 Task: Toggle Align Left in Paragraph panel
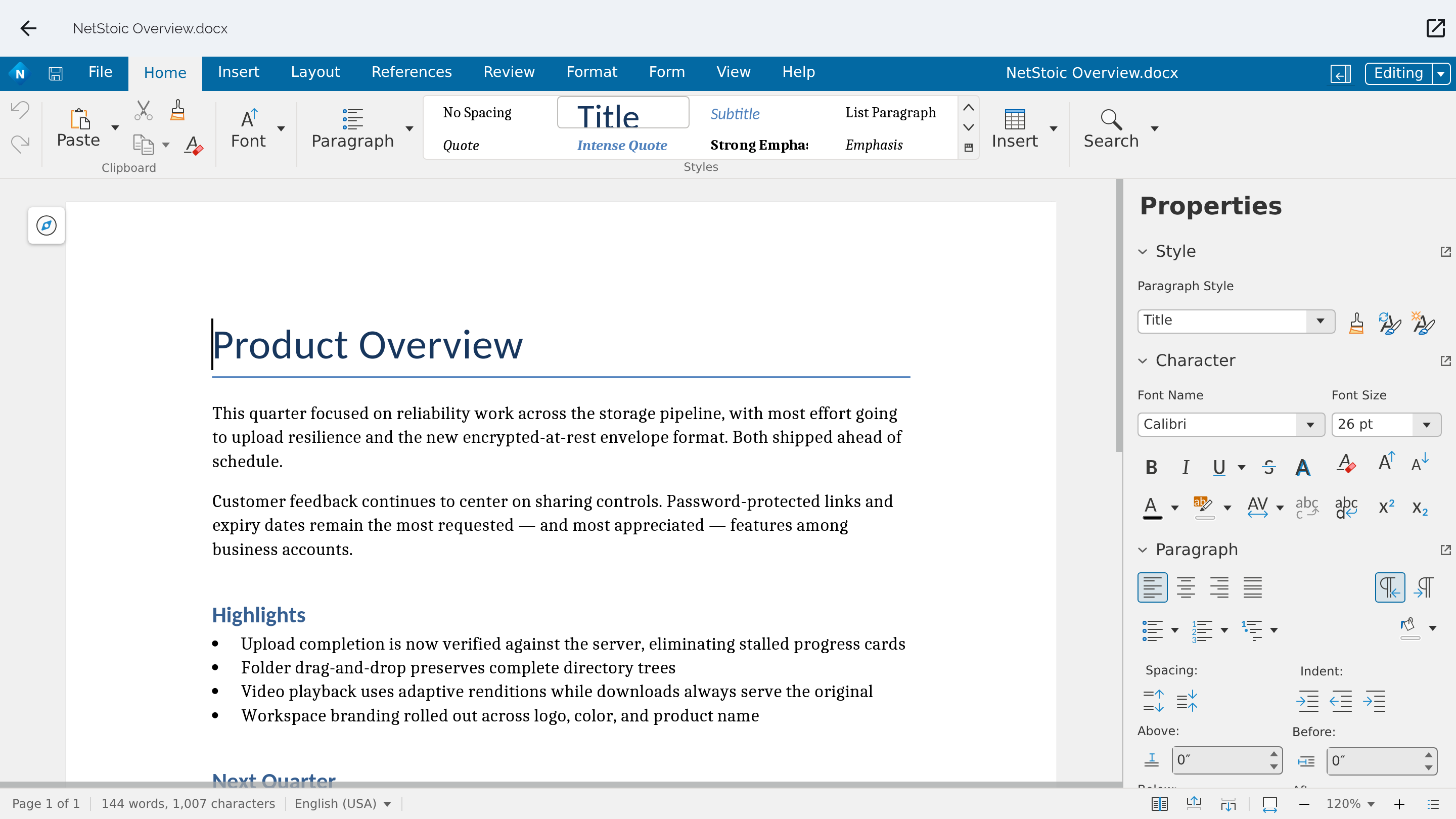tap(1152, 587)
